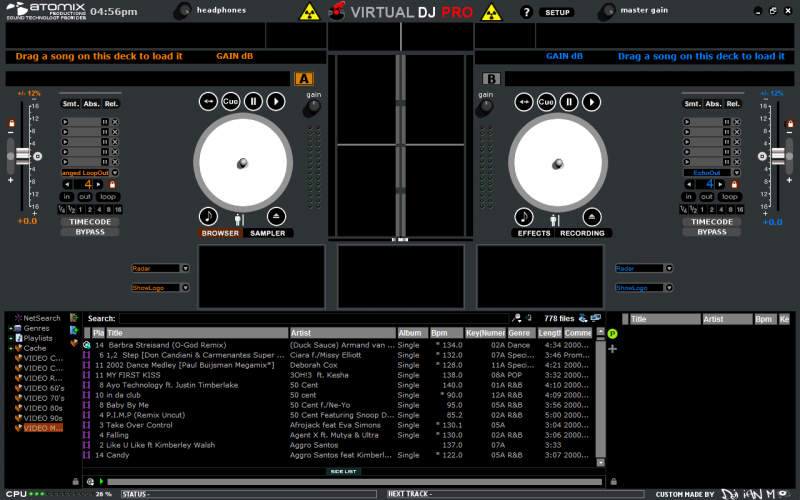Screen dimensions: 800x500
Task: Switch to the RECORDING tab
Action: pyautogui.click(x=582, y=233)
